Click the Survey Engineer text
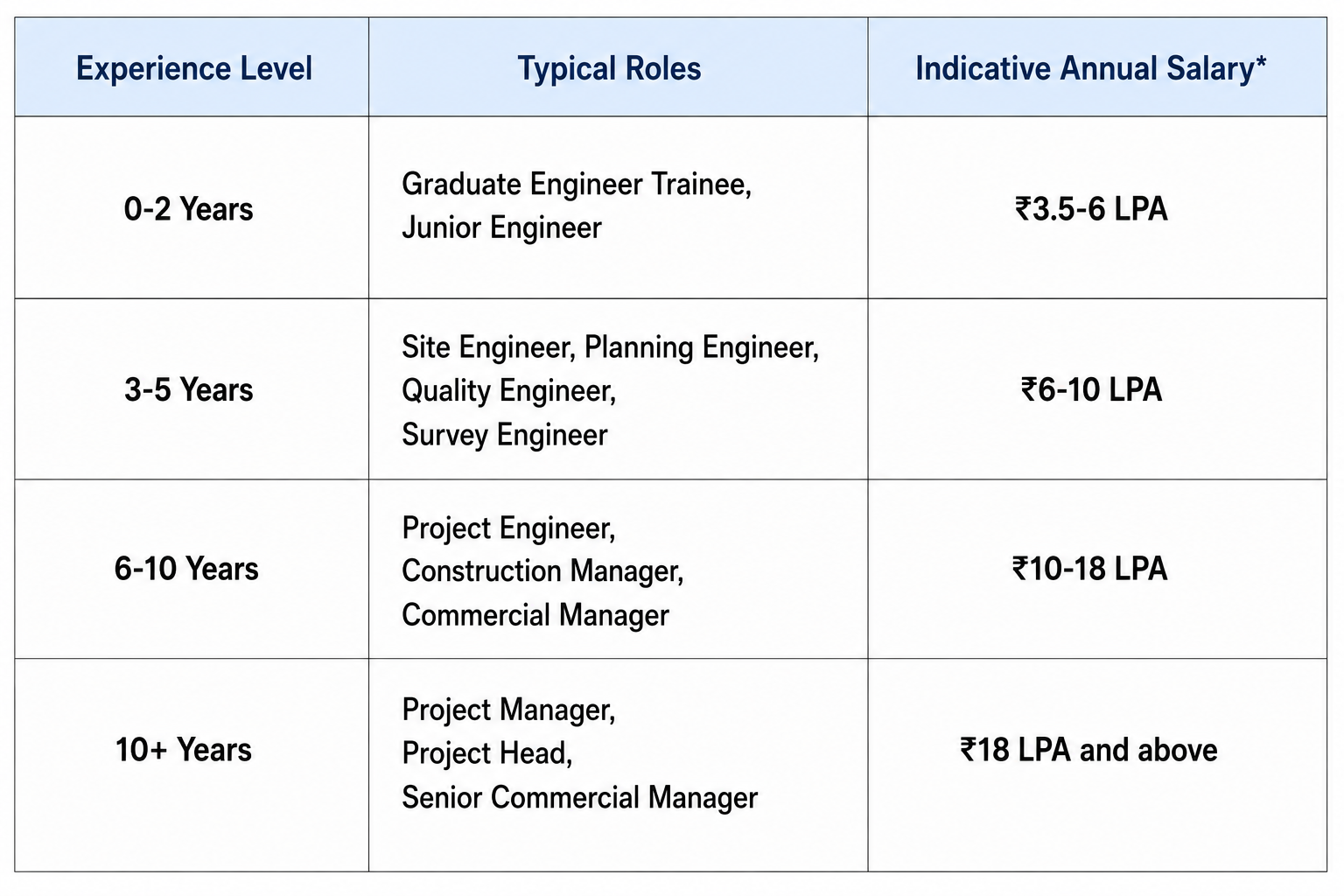This screenshot has height=896, width=1344. pyautogui.click(x=505, y=435)
